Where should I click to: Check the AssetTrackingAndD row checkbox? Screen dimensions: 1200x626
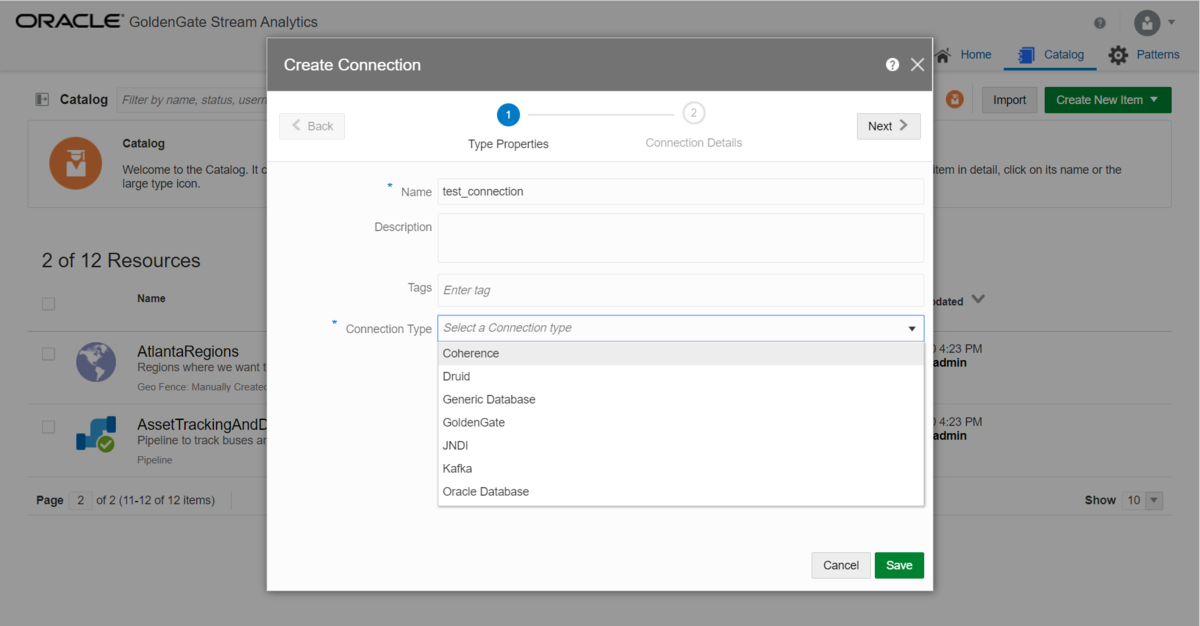tap(48, 426)
